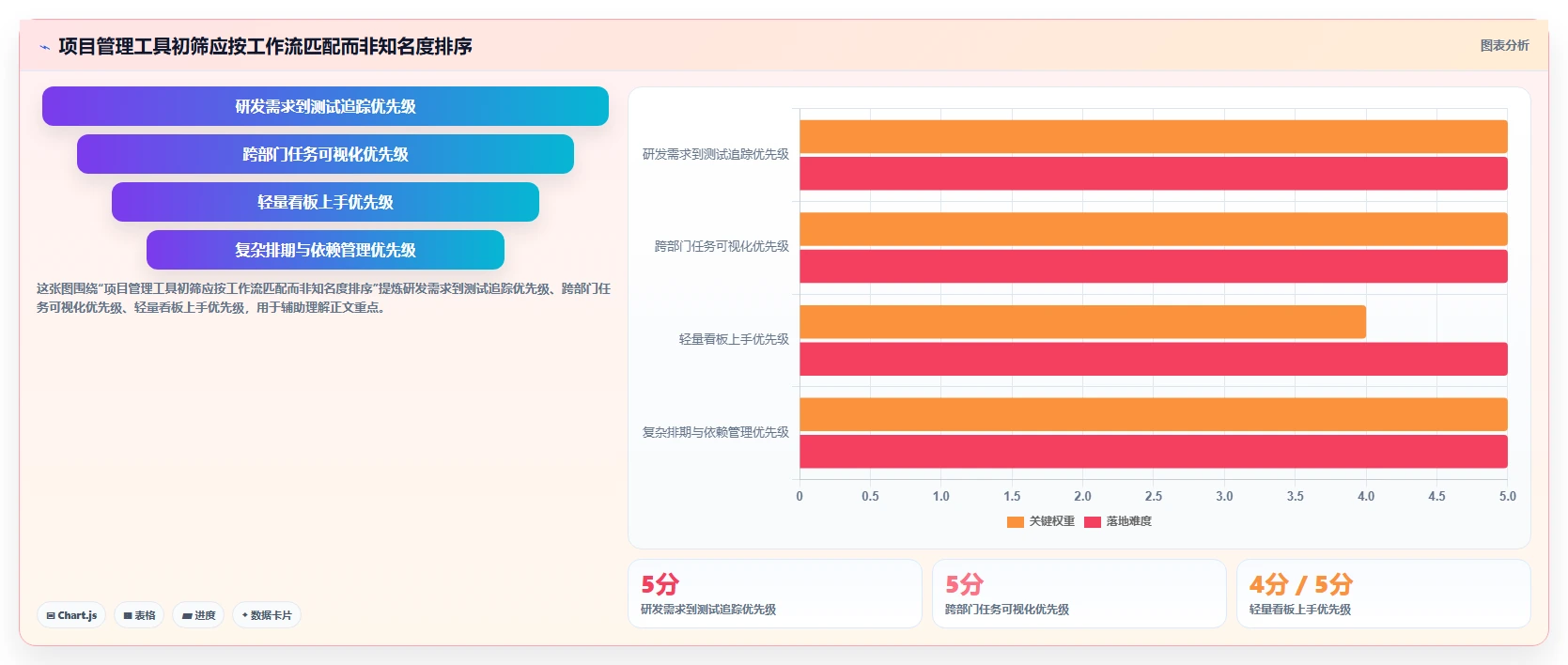The image size is (1568, 665).
Task: Click orange bar for 研发需求到测试追踪优先级
Action: coord(1154,136)
